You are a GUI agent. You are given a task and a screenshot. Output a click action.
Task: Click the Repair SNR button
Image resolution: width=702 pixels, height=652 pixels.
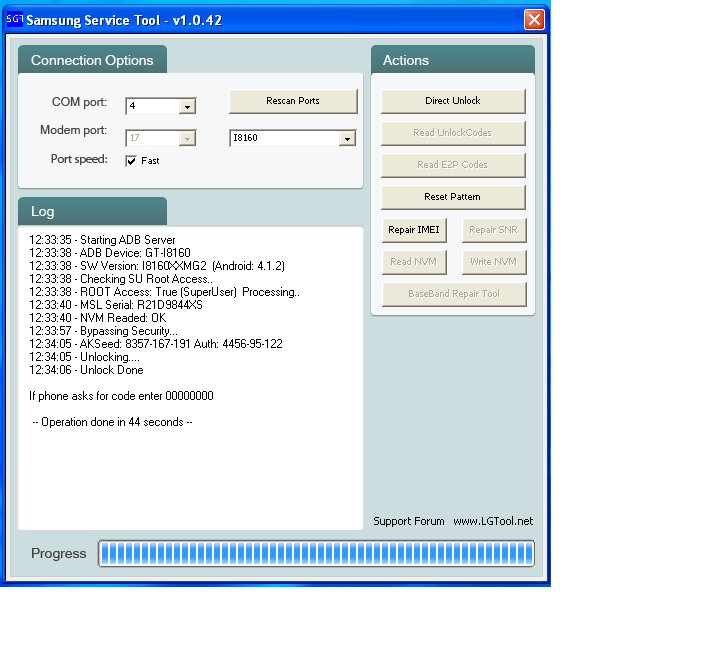coord(494,230)
